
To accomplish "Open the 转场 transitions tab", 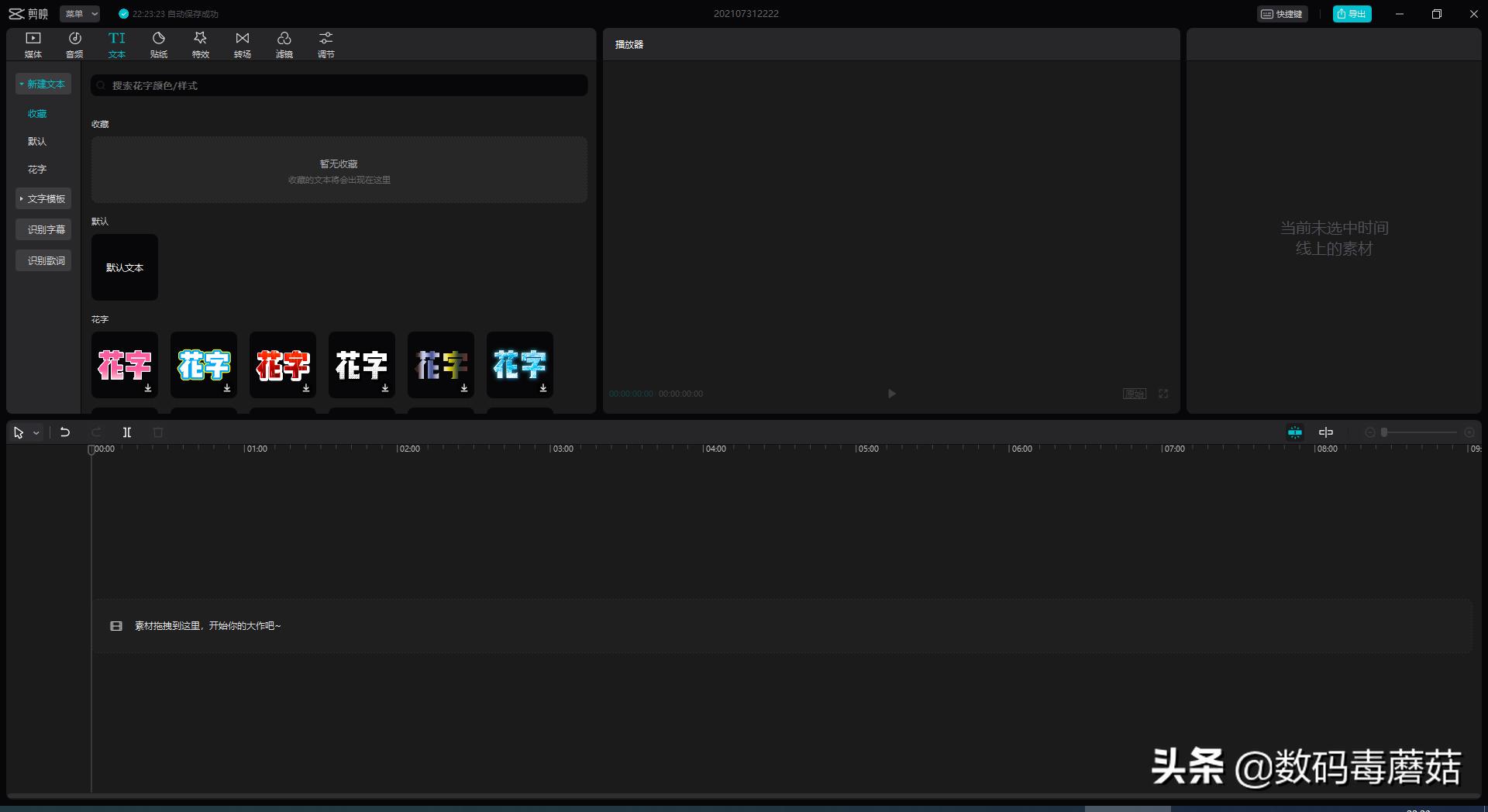I will (243, 45).
